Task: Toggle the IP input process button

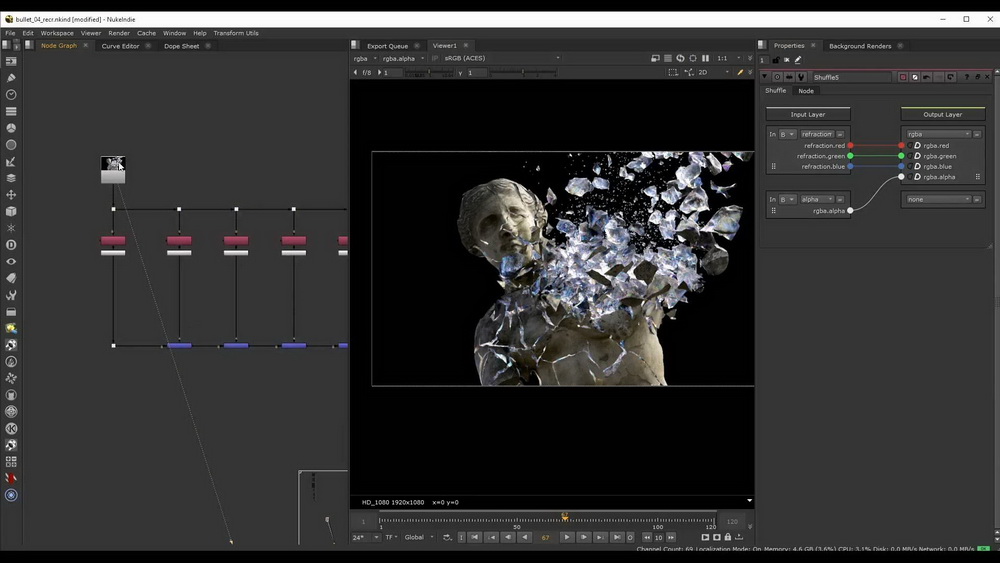Action: click(x=435, y=58)
